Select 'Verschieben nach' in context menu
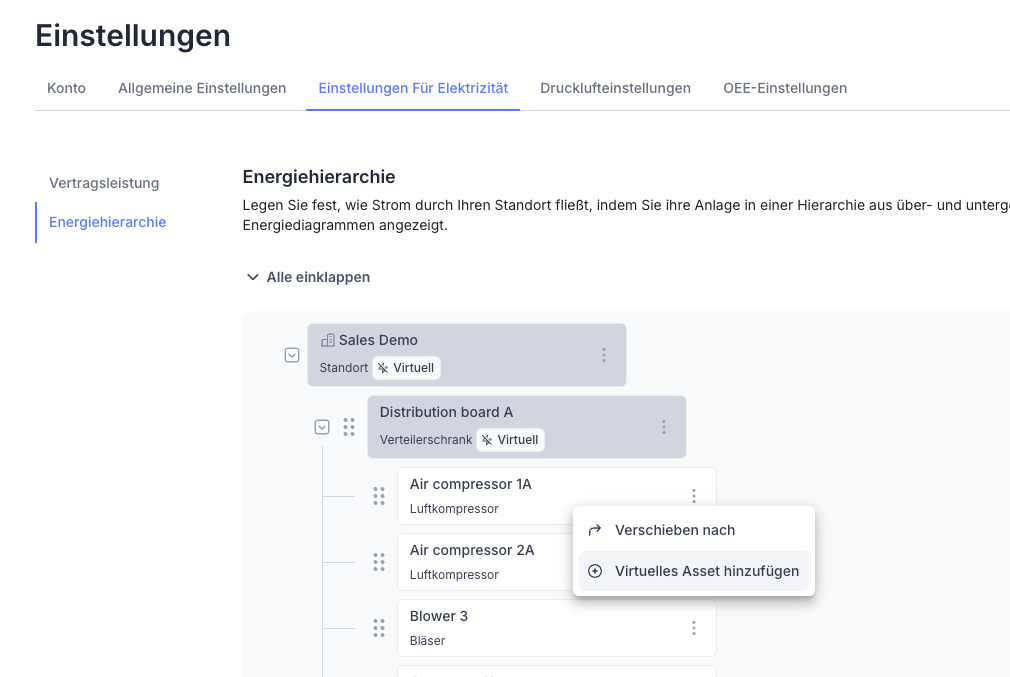The height and width of the screenshot is (677, 1010). pyautogui.click(x=675, y=530)
